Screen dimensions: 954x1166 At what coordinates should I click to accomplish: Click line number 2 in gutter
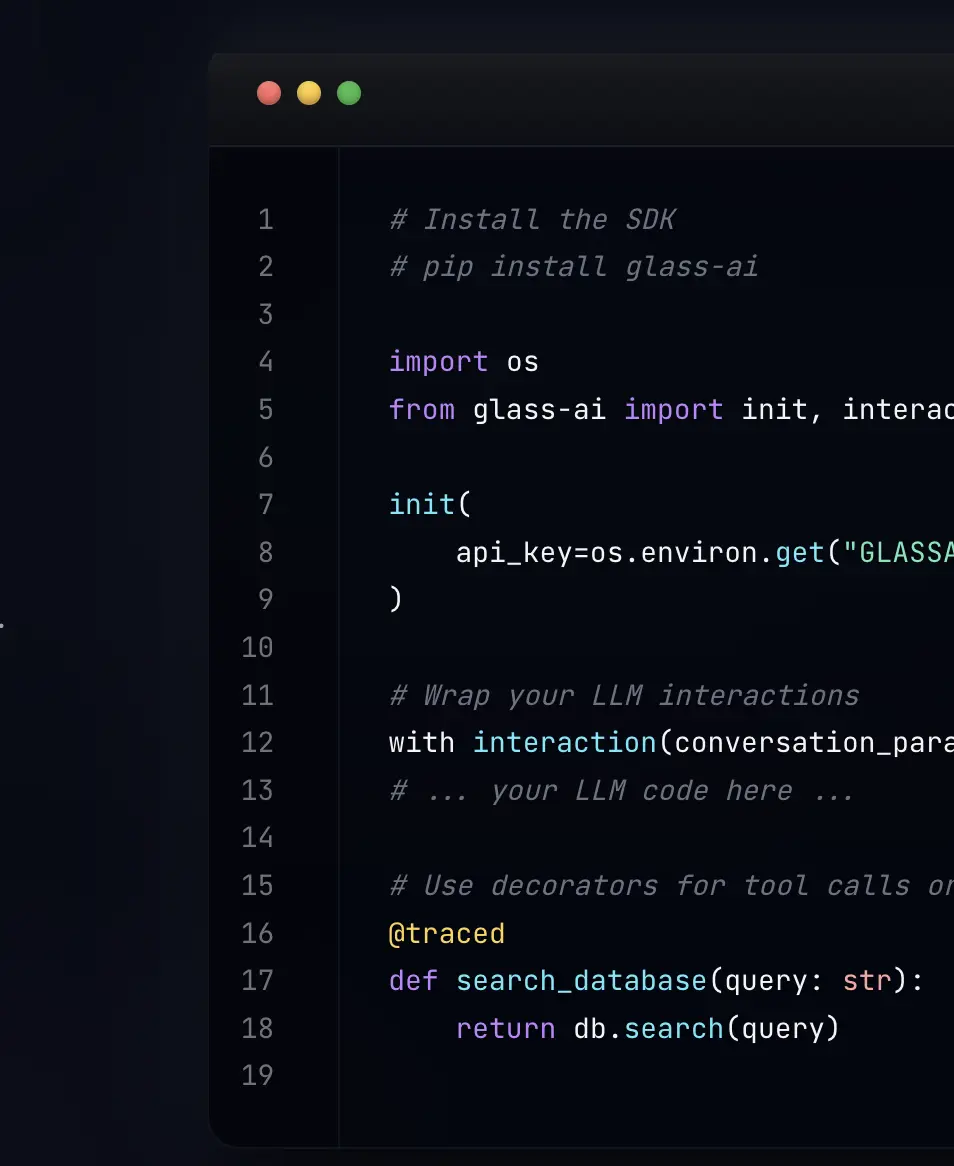click(x=265, y=267)
